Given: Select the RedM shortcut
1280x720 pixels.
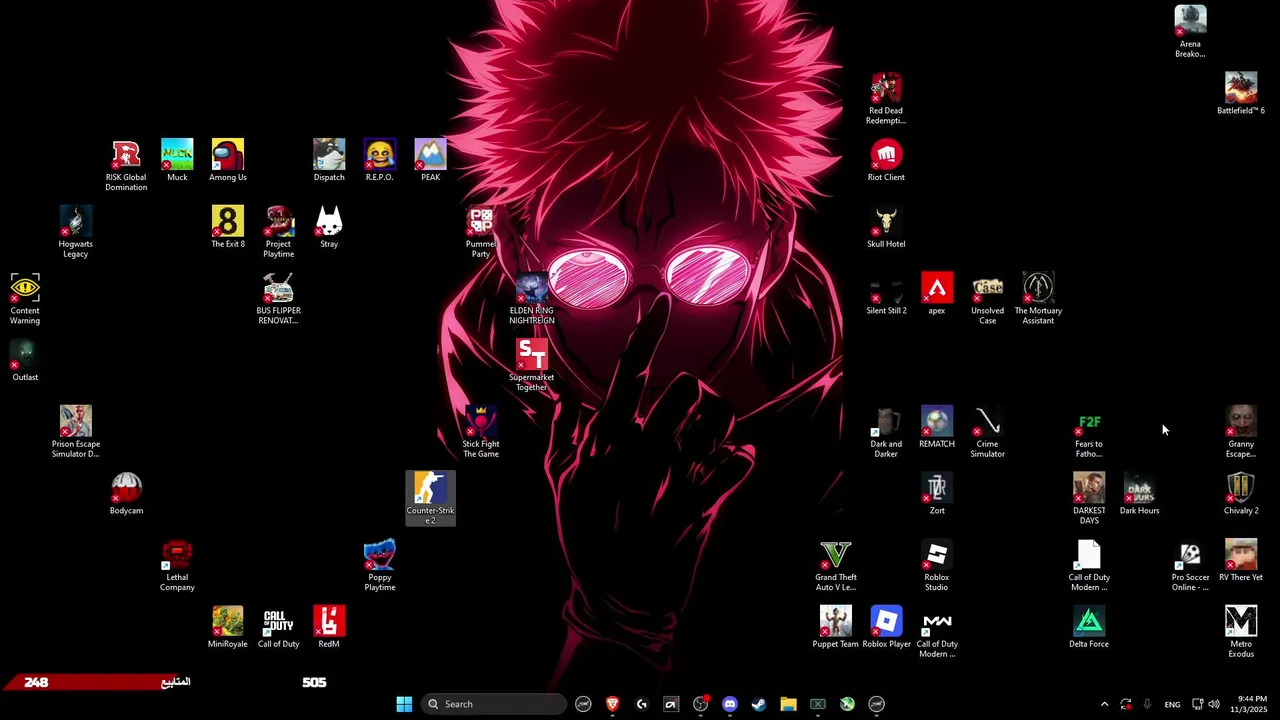Looking at the screenshot, I should [x=329, y=627].
